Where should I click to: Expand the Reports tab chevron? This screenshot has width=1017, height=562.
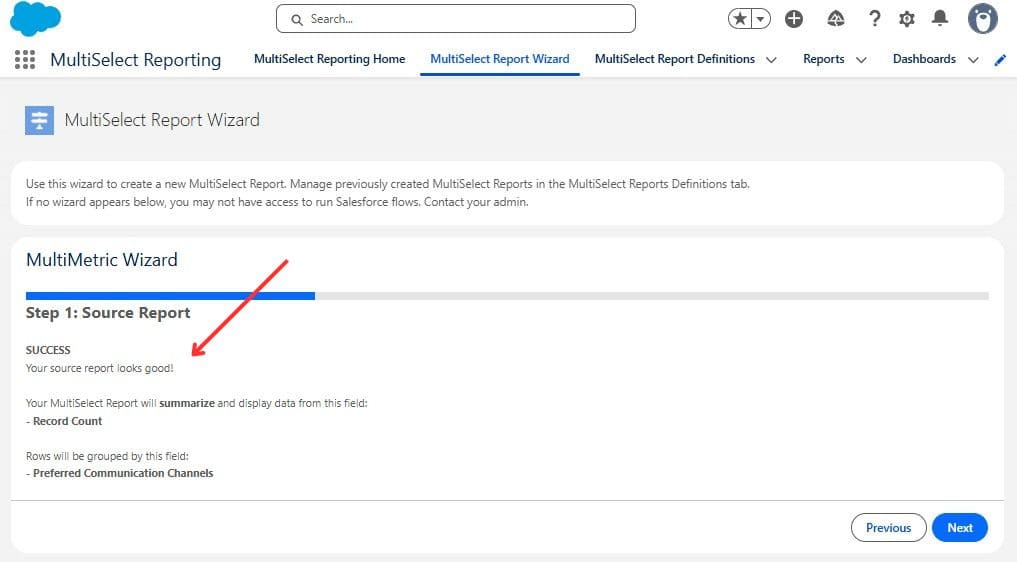[861, 60]
